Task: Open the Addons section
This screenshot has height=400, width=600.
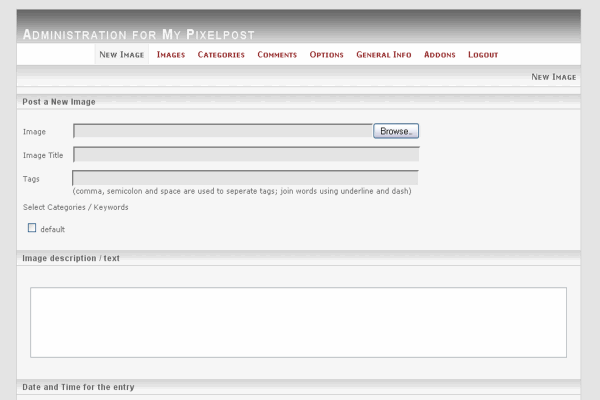Action: (439, 55)
